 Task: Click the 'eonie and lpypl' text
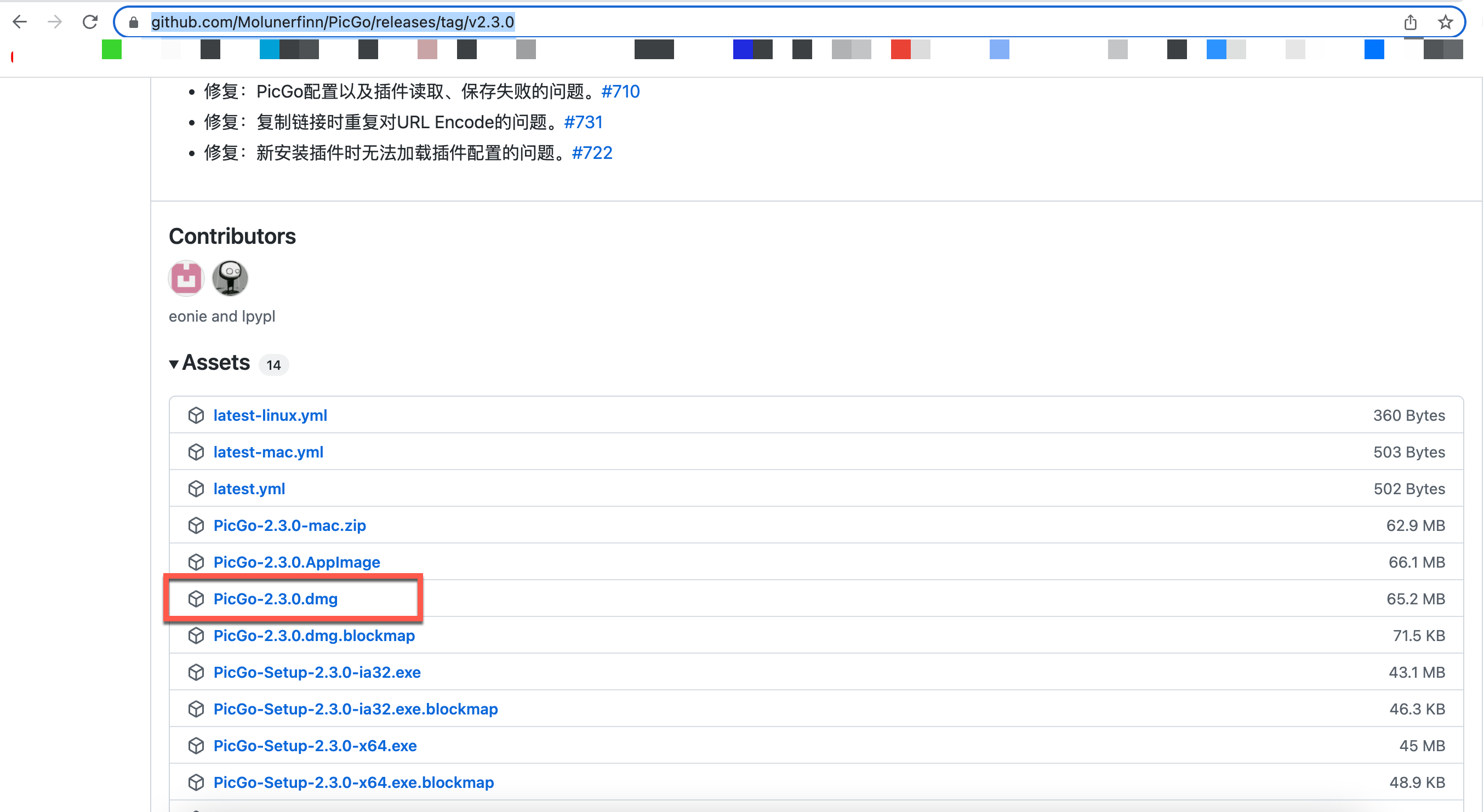coord(222,316)
